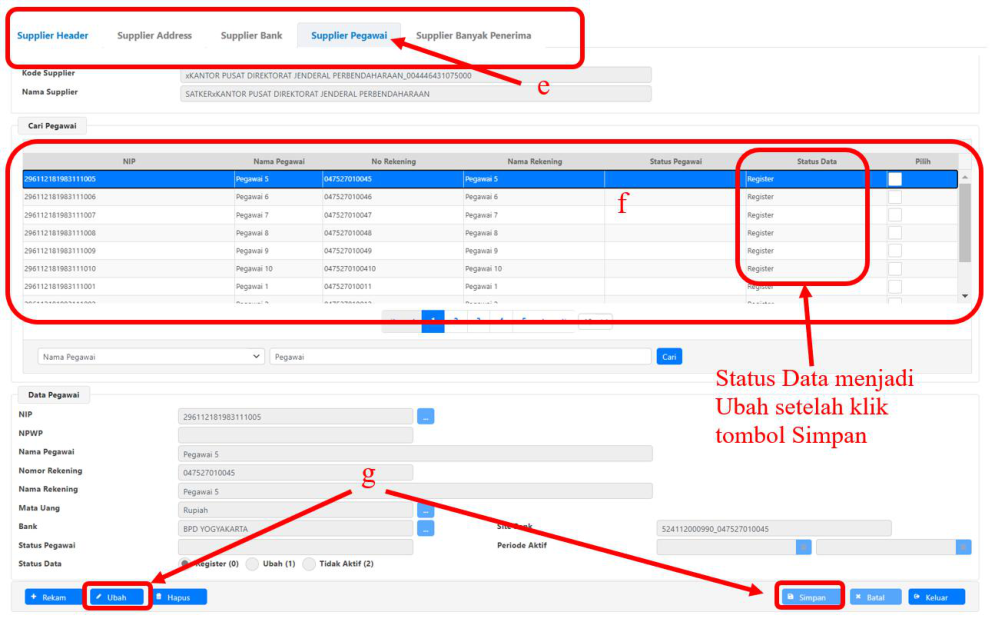This screenshot has width=995, height=622.
Task: Open the Supplier Address tab
Action: click(x=154, y=36)
